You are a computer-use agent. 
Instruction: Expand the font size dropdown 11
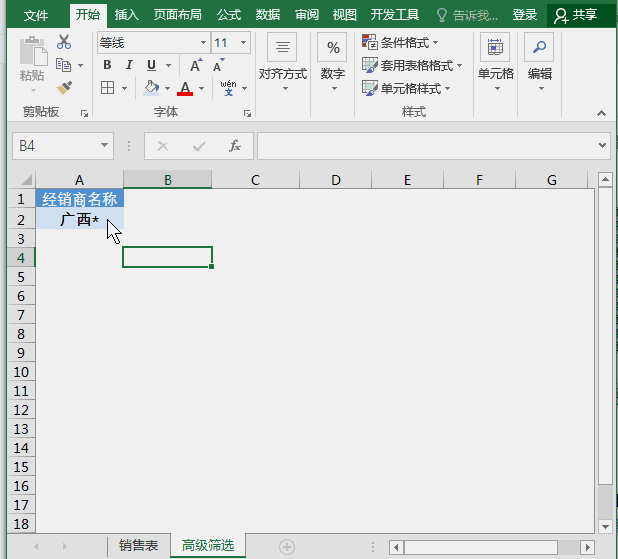244,43
